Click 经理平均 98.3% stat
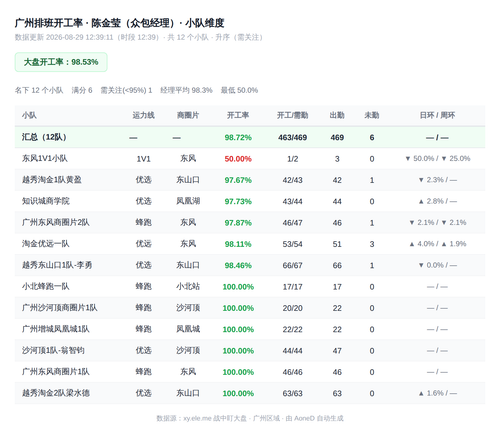This screenshot has height=440, width=500. click(x=186, y=90)
